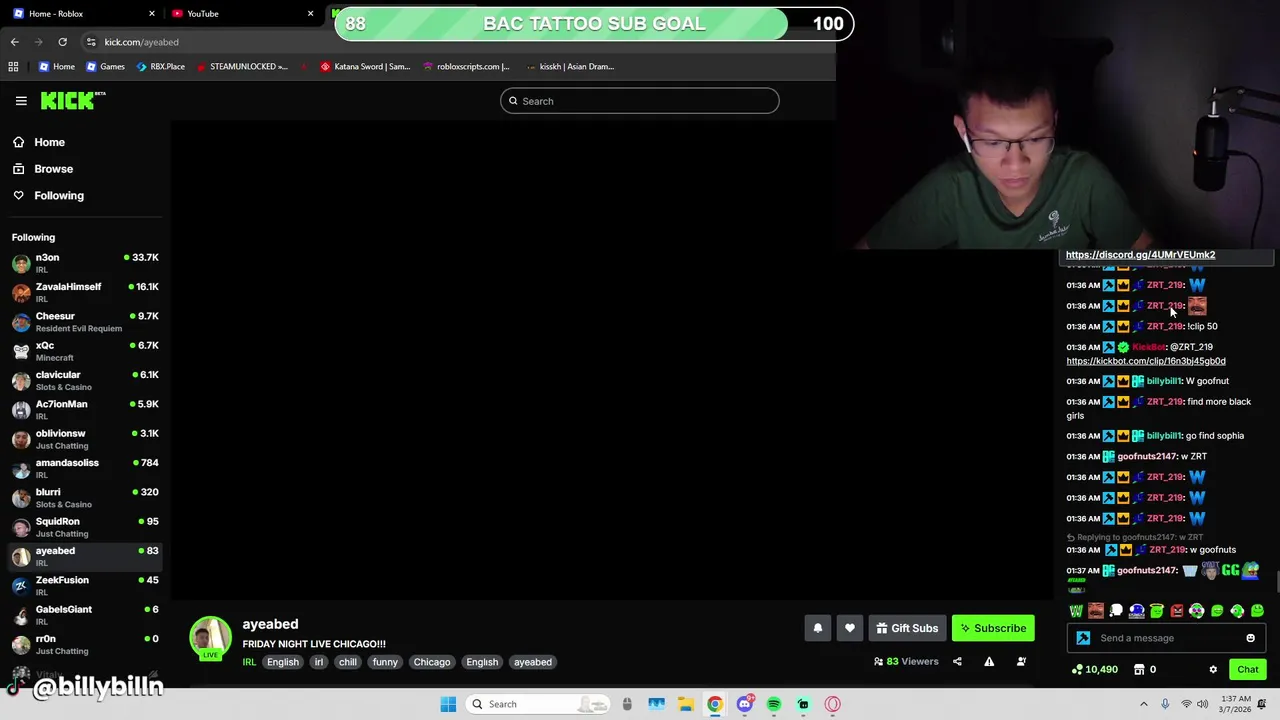Screen dimensions: 1280x720
Task: Reload the browser page
Action: click(62, 42)
